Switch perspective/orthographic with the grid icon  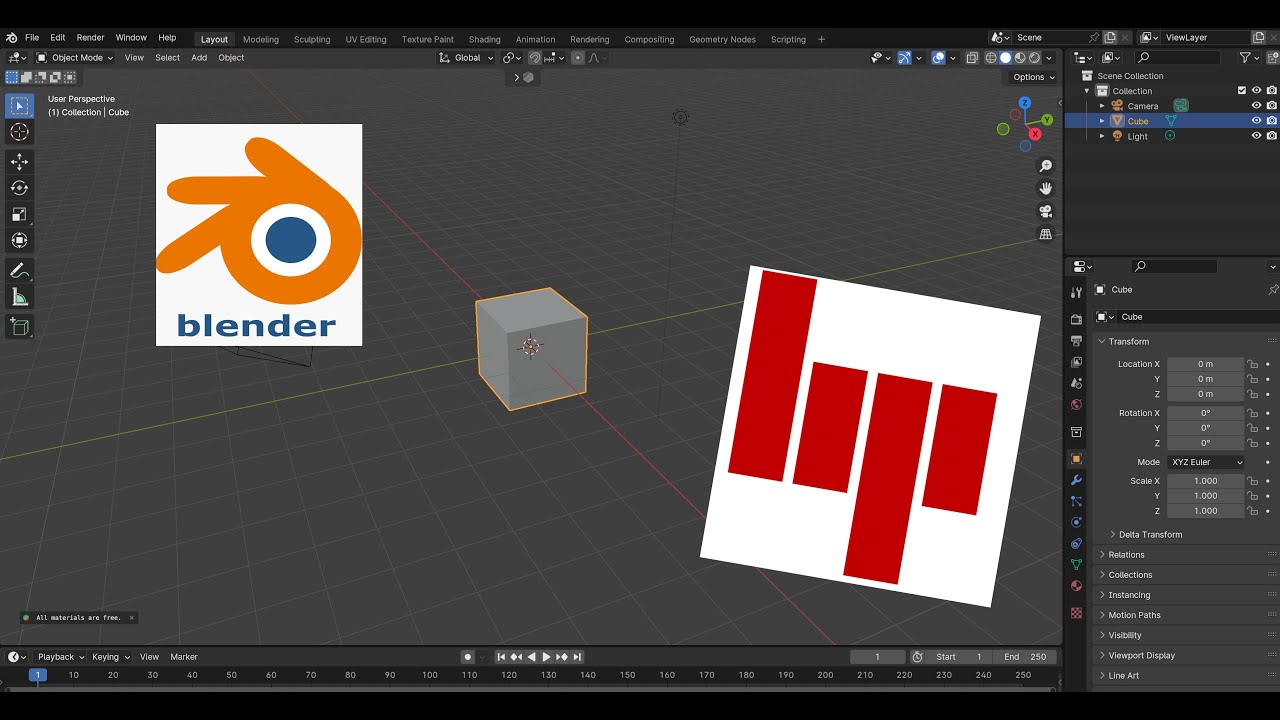click(1046, 234)
